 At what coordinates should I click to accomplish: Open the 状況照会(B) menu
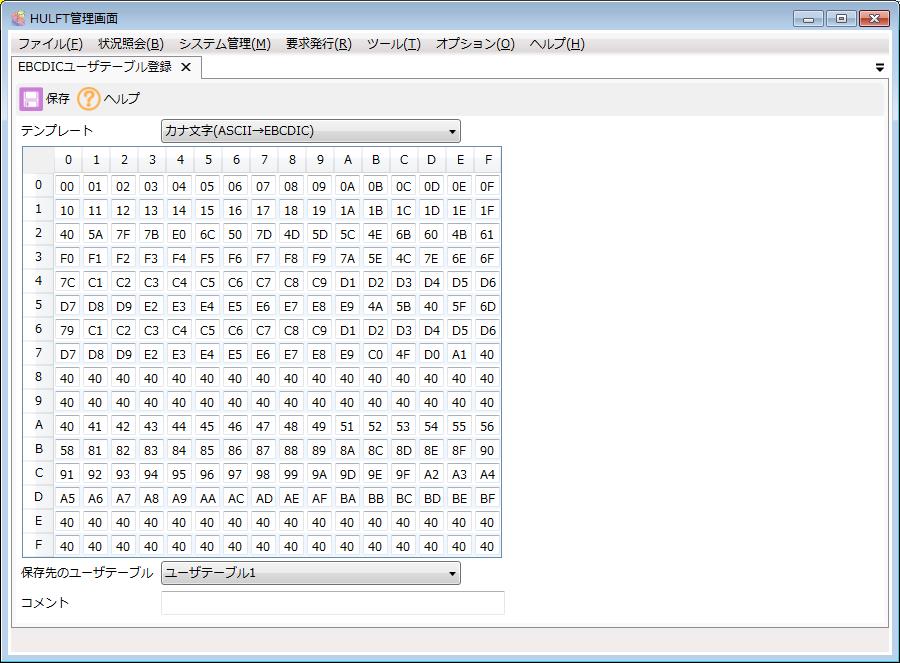click(x=131, y=44)
